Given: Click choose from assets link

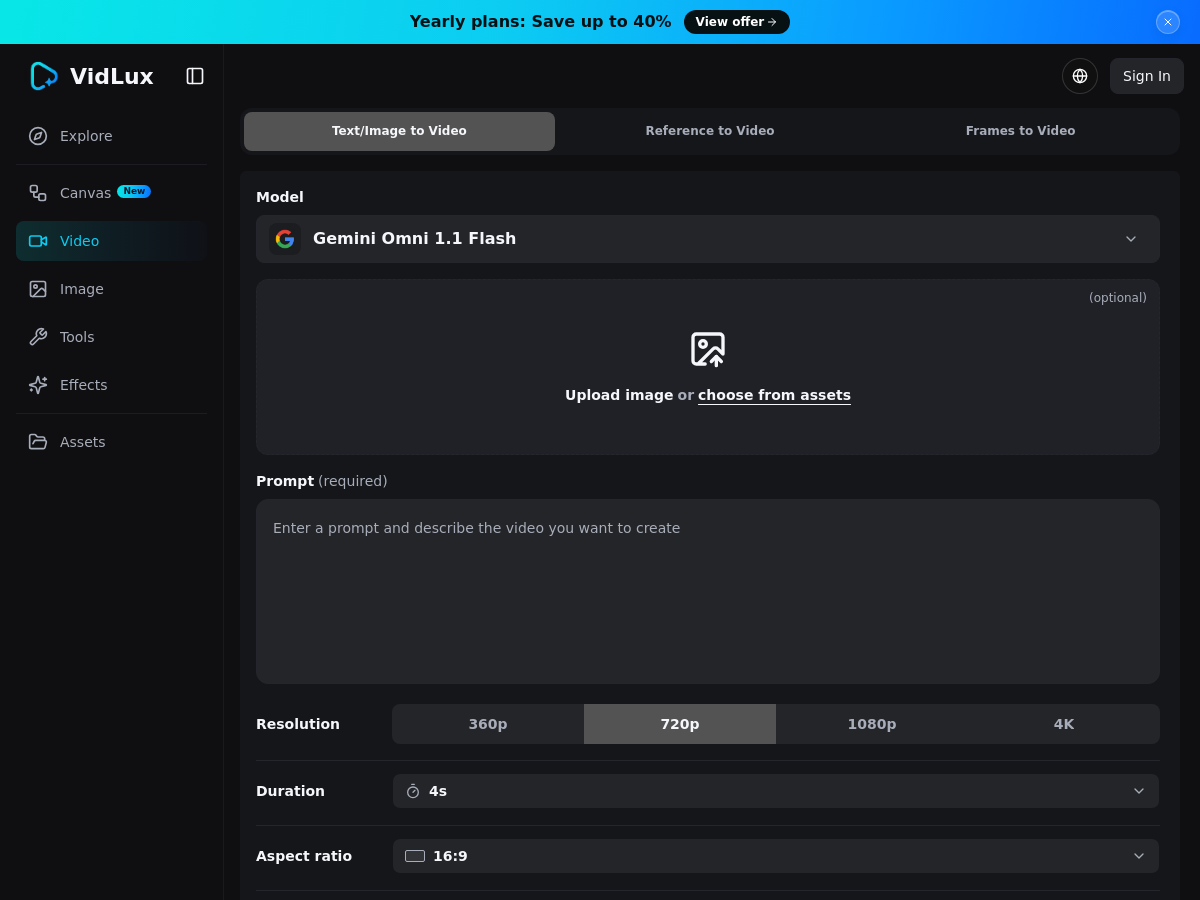Looking at the screenshot, I should pyautogui.click(x=774, y=395).
